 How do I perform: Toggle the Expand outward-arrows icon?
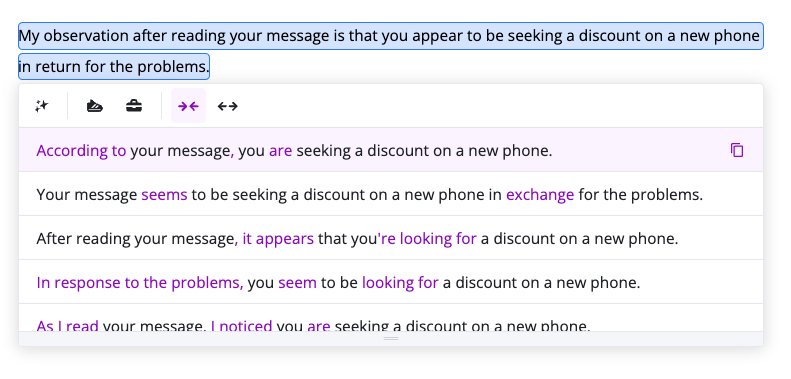[x=228, y=106]
